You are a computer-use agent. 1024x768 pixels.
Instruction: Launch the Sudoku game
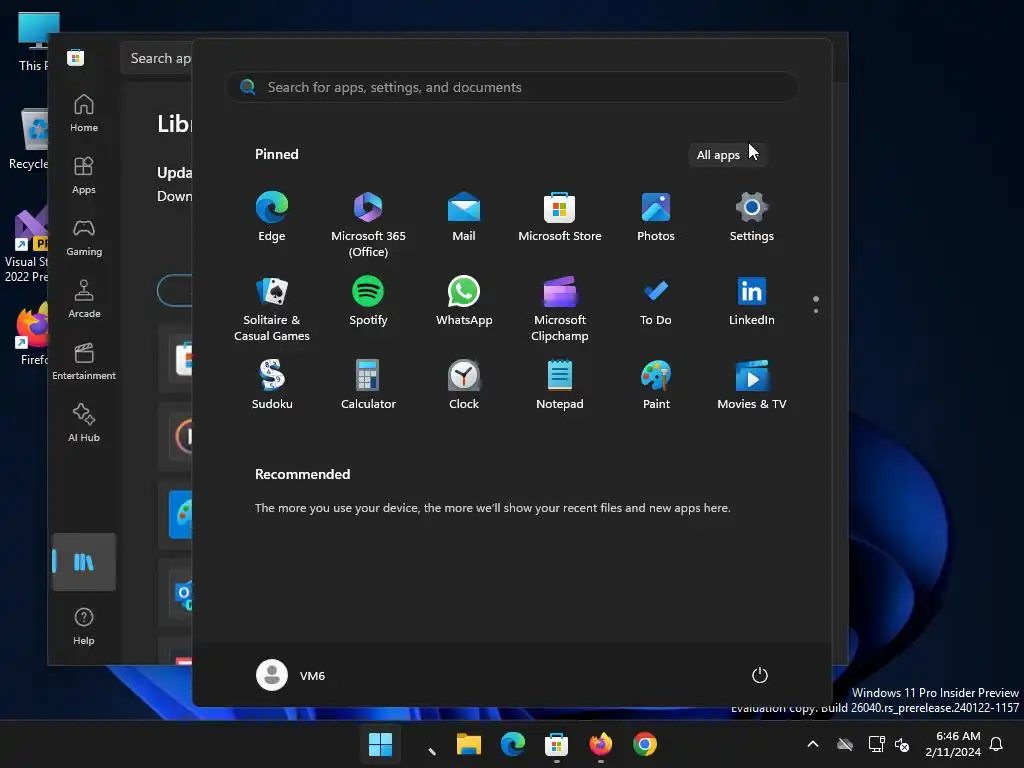272,385
